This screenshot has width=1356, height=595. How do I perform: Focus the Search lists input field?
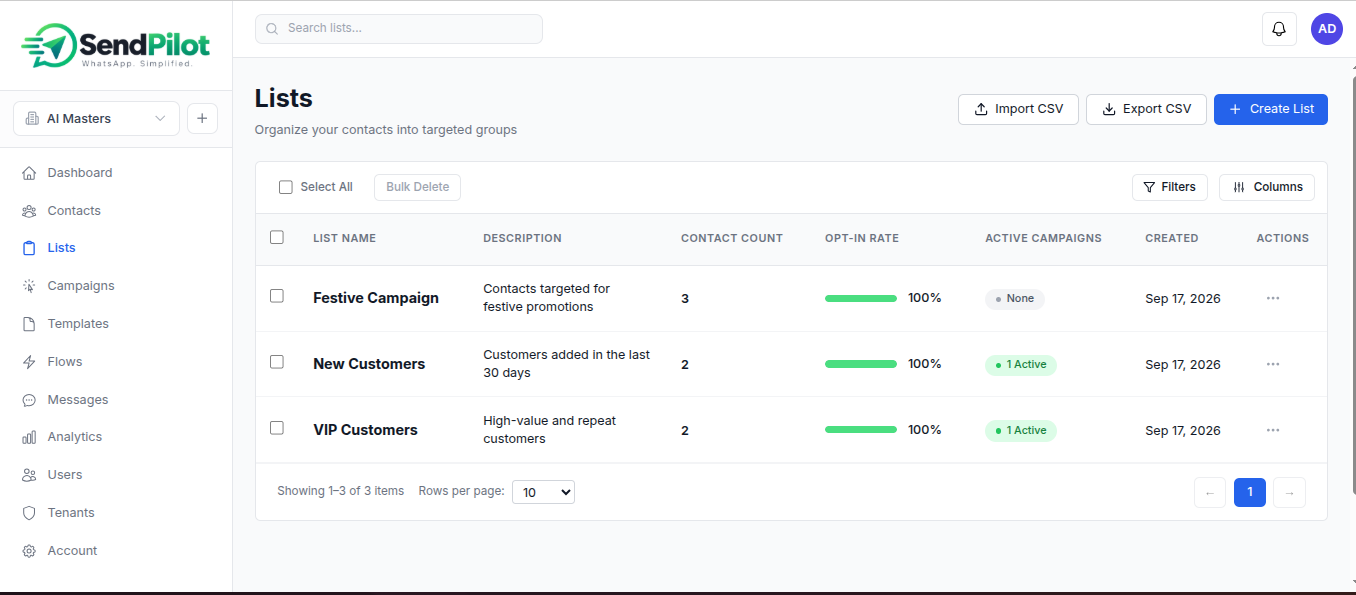(399, 29)
